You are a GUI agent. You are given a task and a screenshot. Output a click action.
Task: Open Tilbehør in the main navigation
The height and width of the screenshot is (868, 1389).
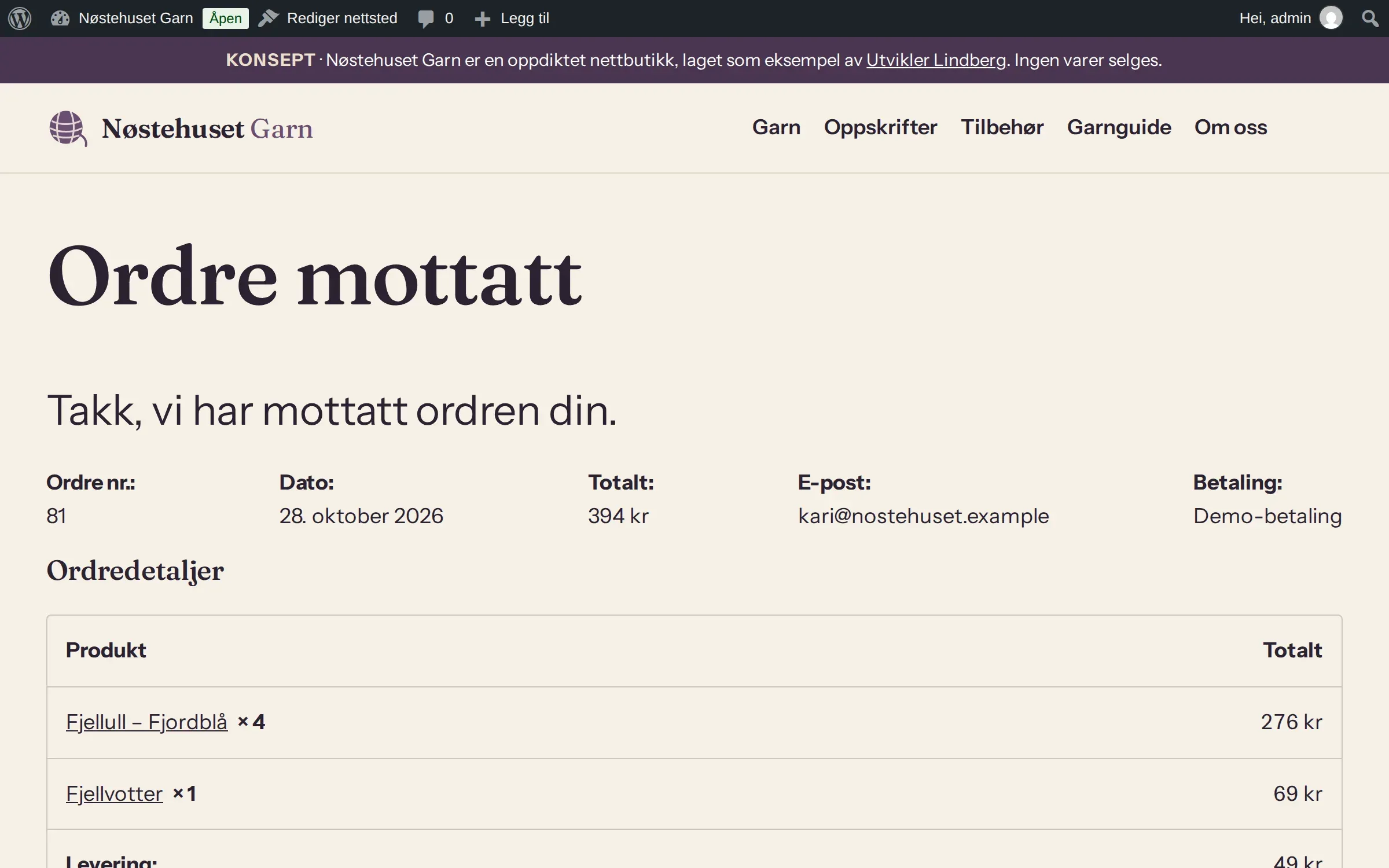click(x=1002, y=127)
